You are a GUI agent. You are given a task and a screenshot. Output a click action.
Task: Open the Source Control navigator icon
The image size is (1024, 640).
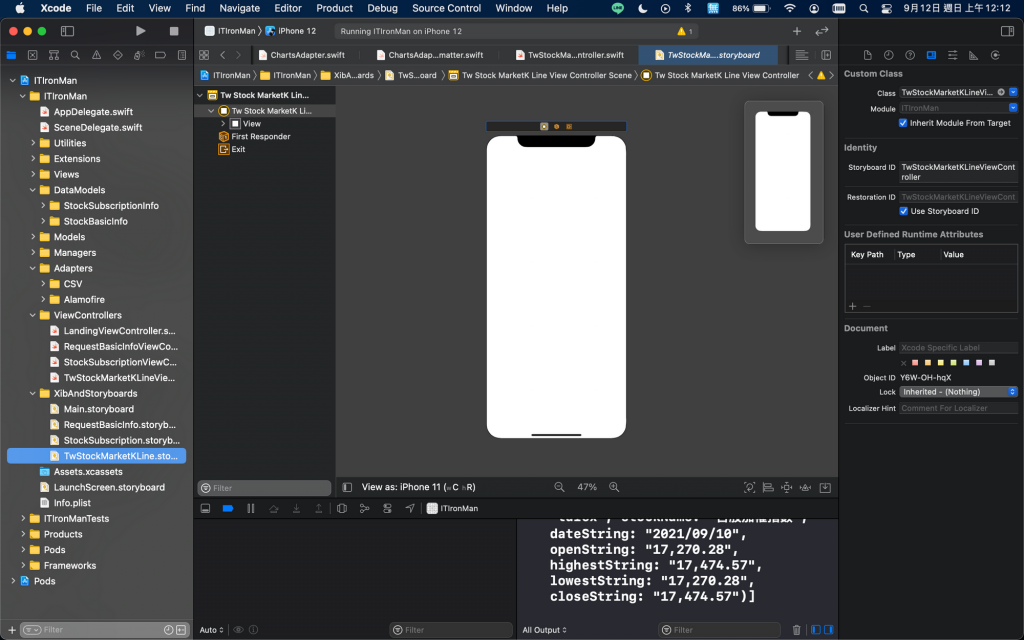point(33,56)
